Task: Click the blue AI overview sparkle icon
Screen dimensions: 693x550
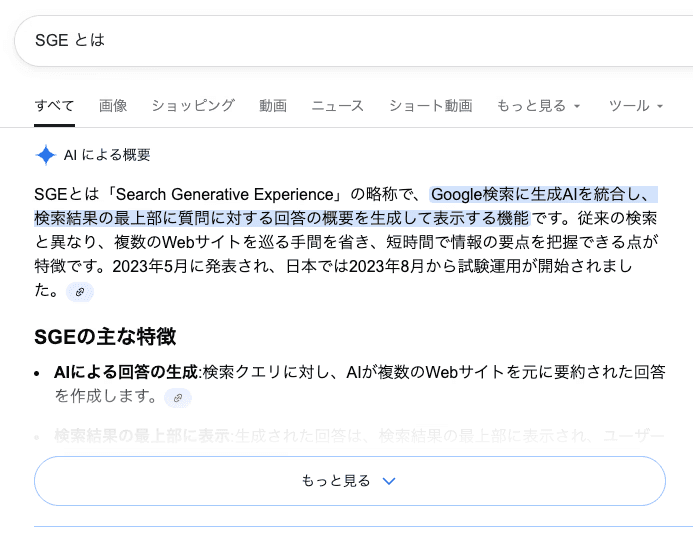Action: (46, 155)
